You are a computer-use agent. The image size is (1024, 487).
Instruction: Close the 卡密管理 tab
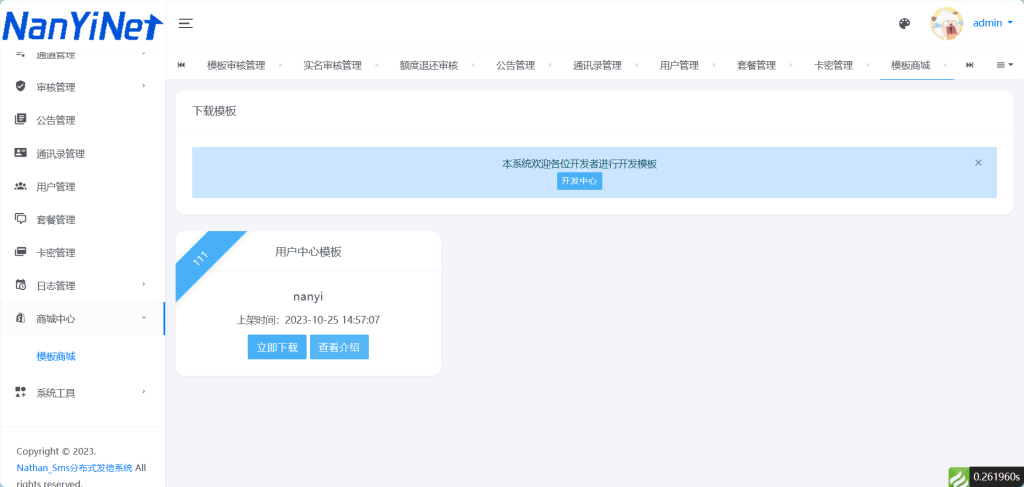[x=868, y=65]
